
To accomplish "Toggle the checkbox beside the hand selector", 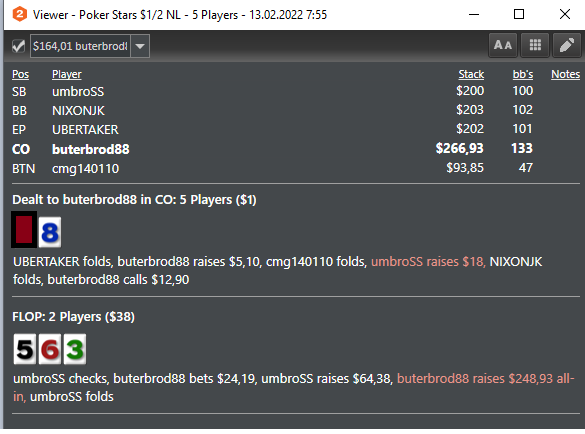I will point(18,46).
